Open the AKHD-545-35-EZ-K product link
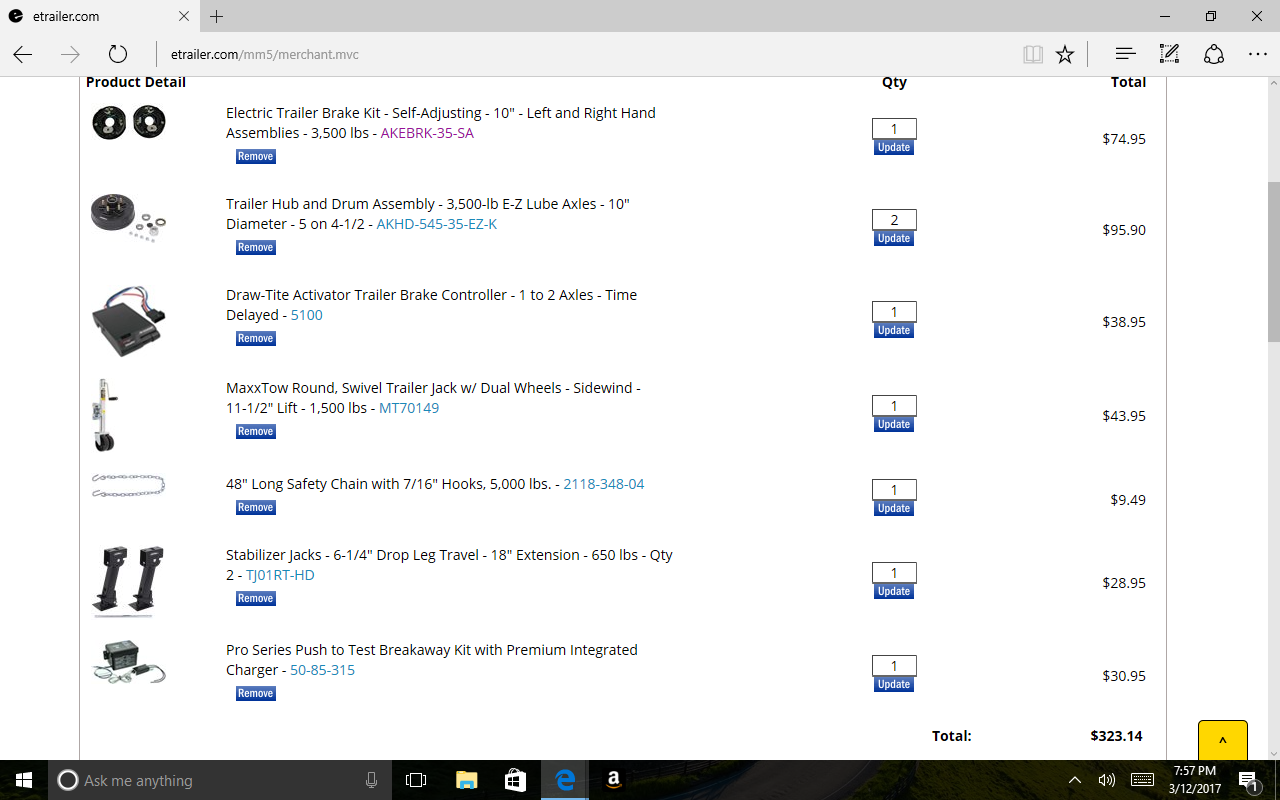 pos(436,224)
